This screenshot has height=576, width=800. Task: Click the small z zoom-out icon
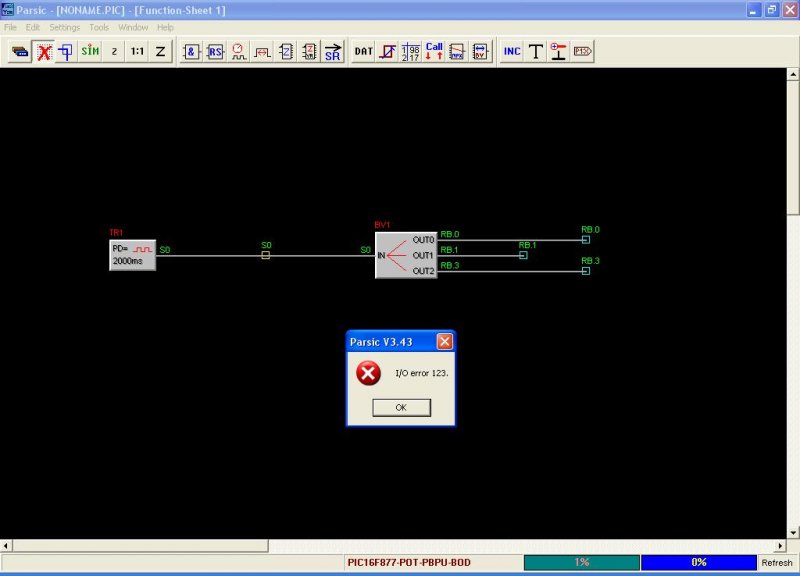[x=114, y=51]
